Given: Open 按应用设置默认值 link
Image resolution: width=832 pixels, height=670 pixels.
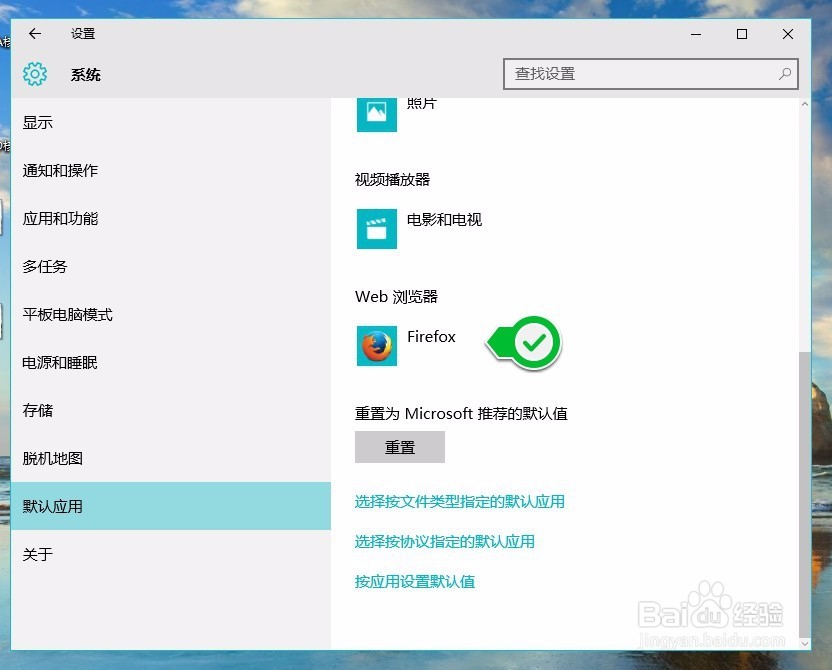Looking at the screenshot, I should 415,582.
